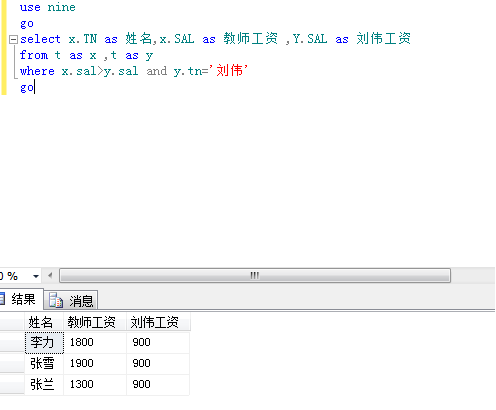Select the salary cell 1300

(95, 385)
